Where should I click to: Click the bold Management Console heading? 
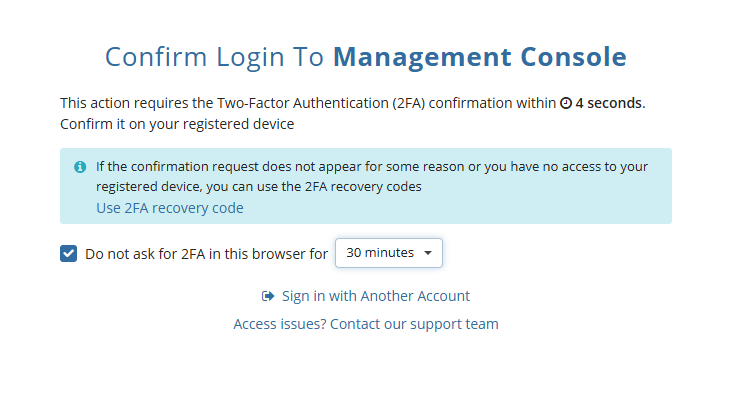click(x=480, y=57)
